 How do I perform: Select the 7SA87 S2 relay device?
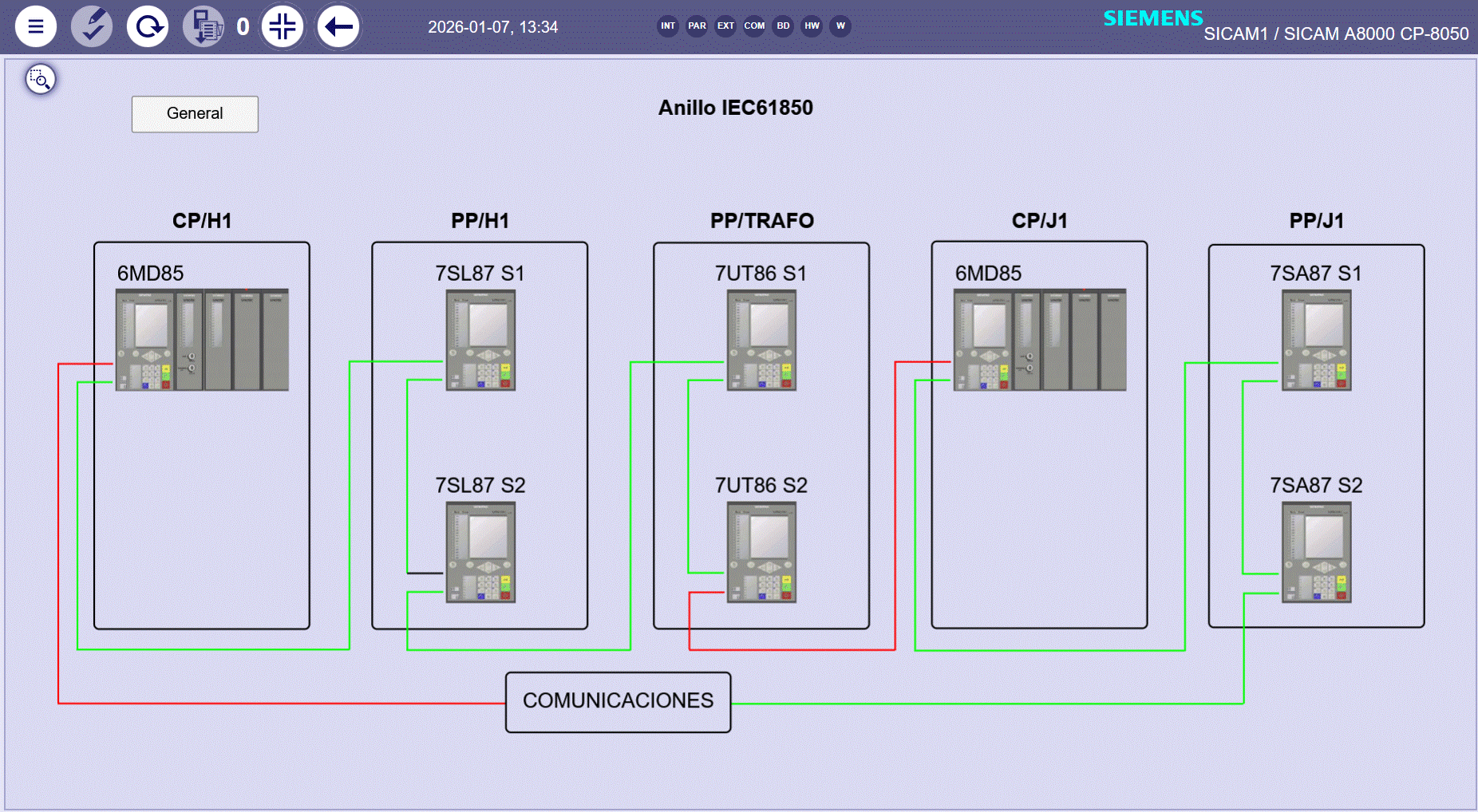coord(1316,552)
